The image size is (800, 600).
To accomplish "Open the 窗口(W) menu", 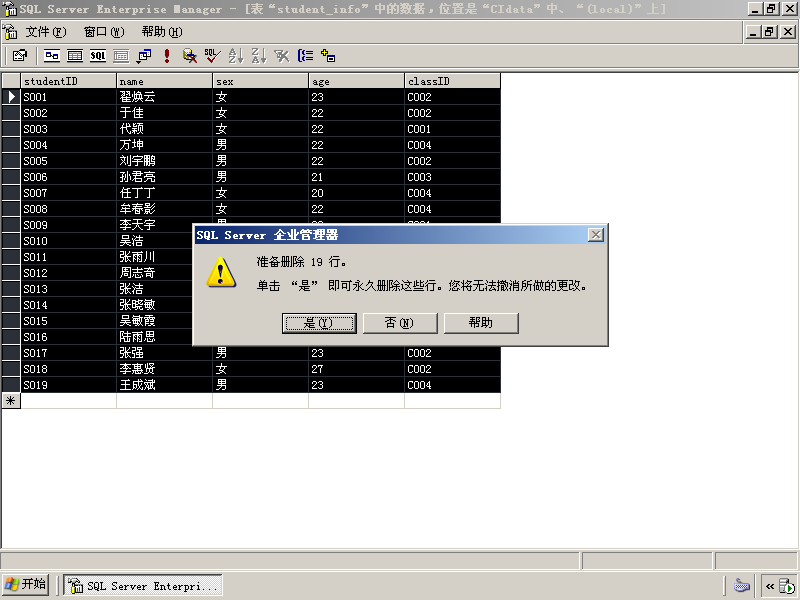I will [x=104, y=32].
